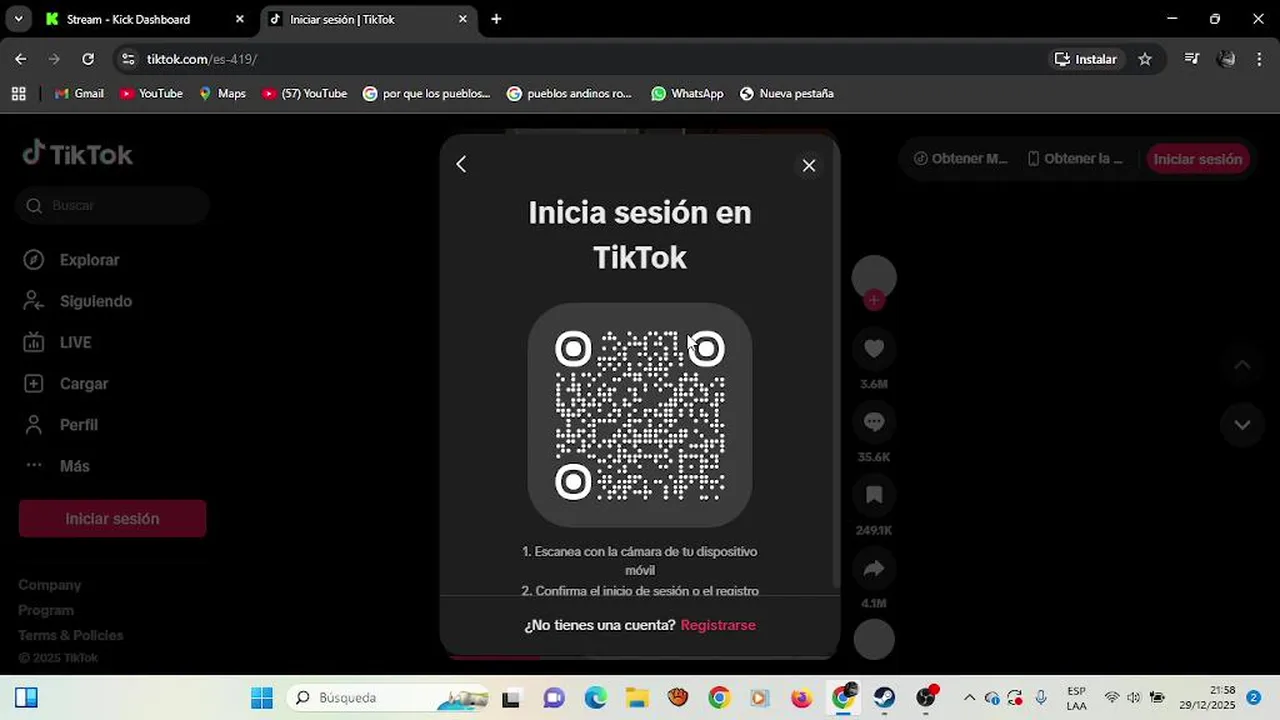This screenshot has height=720, width=1280.
Task: Open the Chrome media controls icon
Action: pyautogui.click(x=1191, y=59)
